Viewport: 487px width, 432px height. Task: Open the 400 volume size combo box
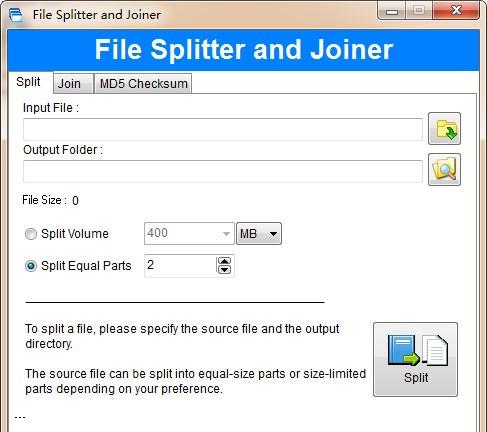pyautogui.click(x=189, y=233)
